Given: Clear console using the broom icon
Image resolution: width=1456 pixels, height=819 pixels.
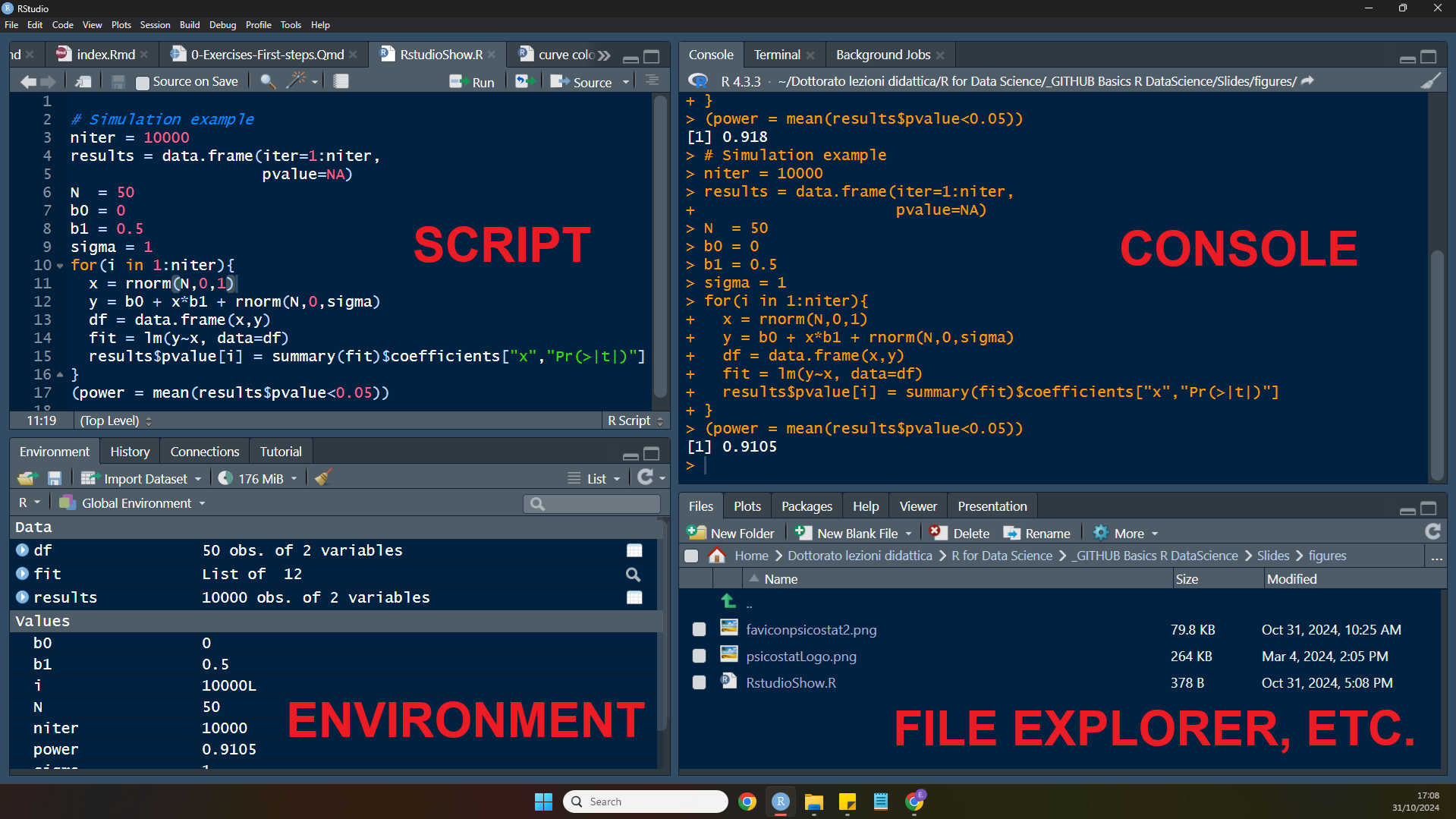Looking at the screenshot, I should pyautogui.click(x=1430, y=81).
